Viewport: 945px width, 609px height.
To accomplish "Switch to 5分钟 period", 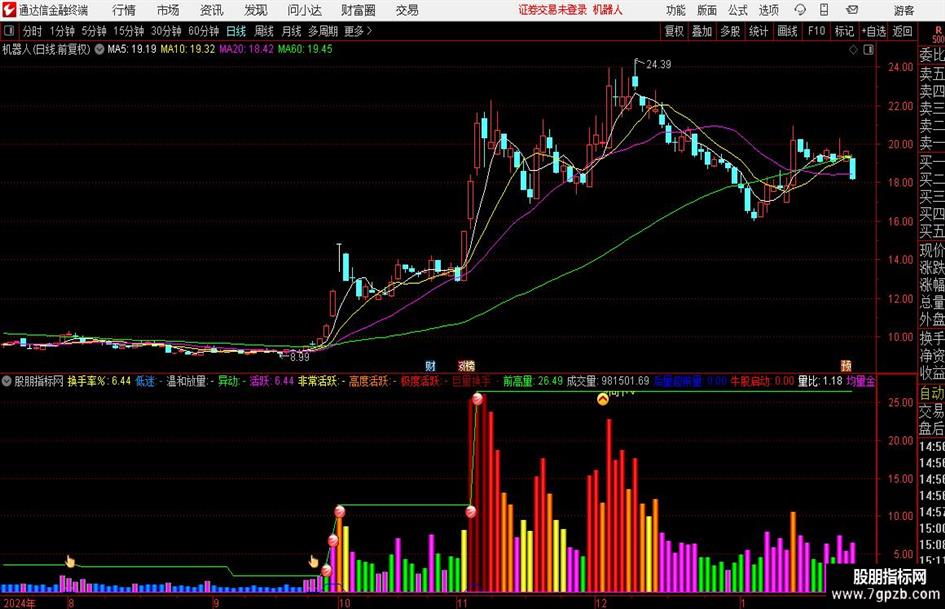I will tap(94, 31).
